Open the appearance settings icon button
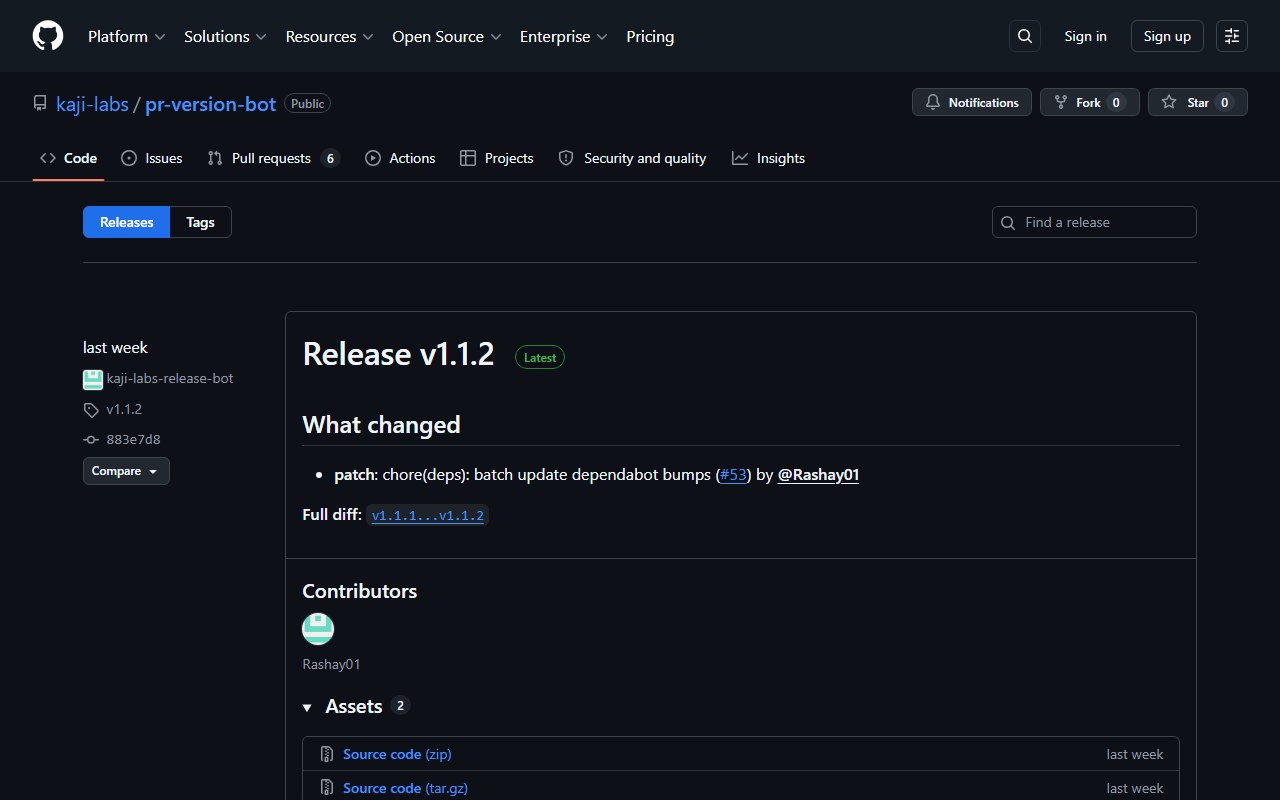The width and height of the screenshot is (1280, 800). [1232, 36]
